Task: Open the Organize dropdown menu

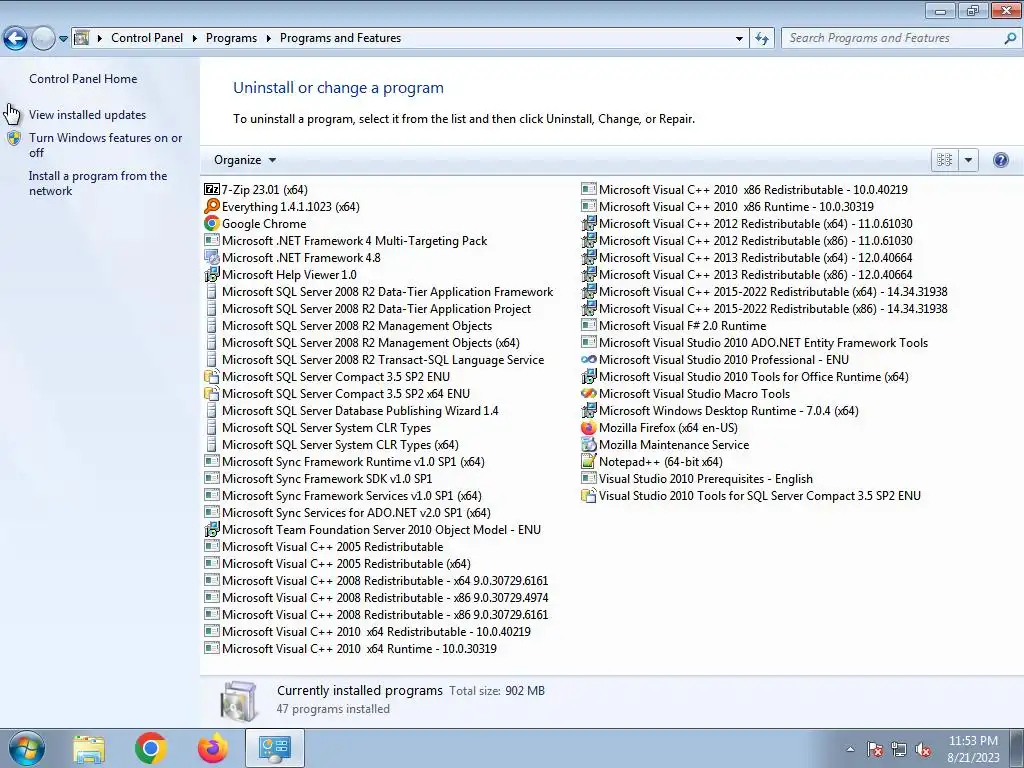Action: pyautogui.click(x=245, y=160)
